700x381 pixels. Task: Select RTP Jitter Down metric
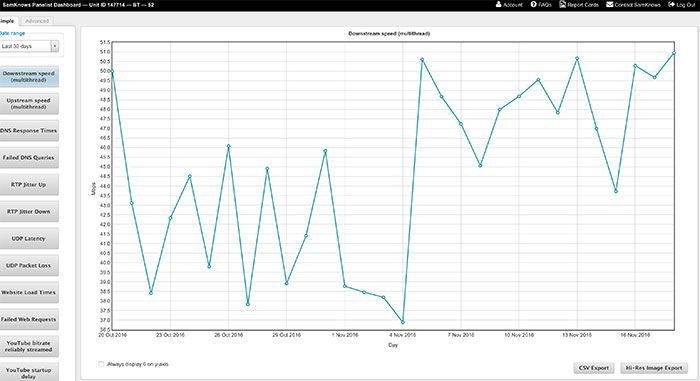29,211
